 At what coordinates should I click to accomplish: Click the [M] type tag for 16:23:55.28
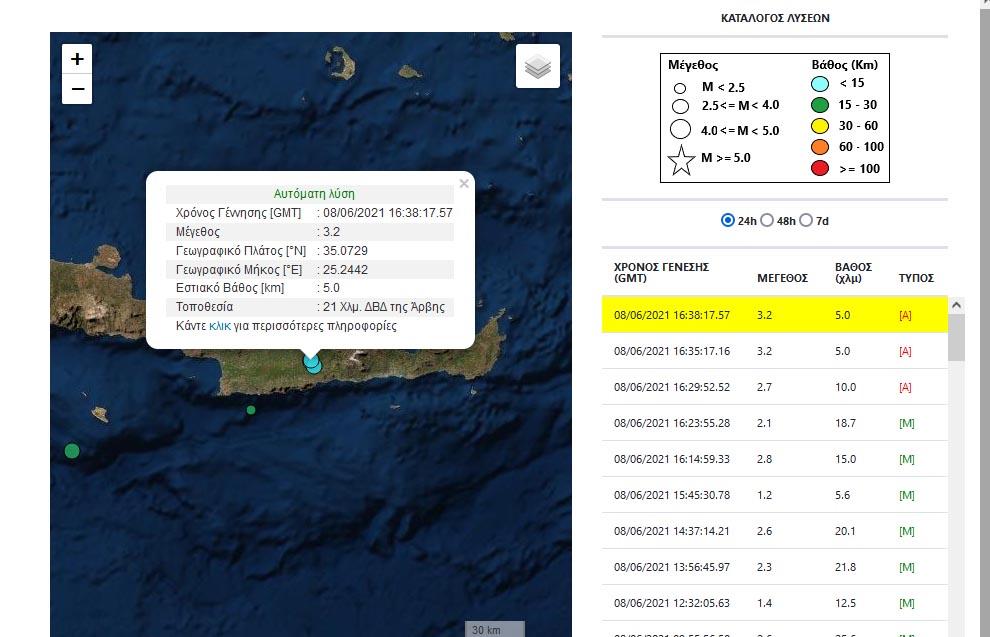click(x=907, y=423)
